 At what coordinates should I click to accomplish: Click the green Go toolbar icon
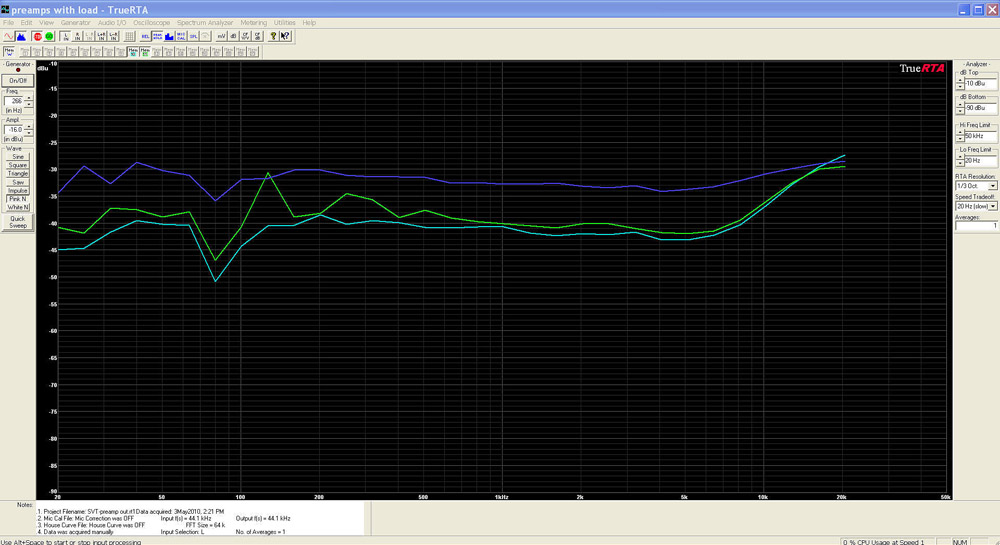(49, 36)
